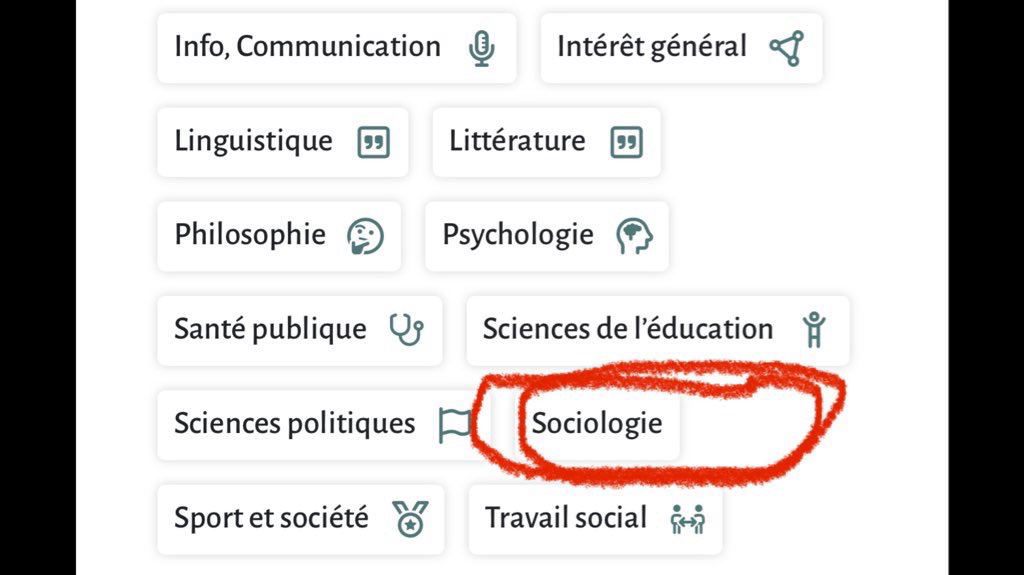The width and height of the screenshot is (1024, 575).
Task: Click the flag icon for Sciences politiques
Action: (454, 424)
